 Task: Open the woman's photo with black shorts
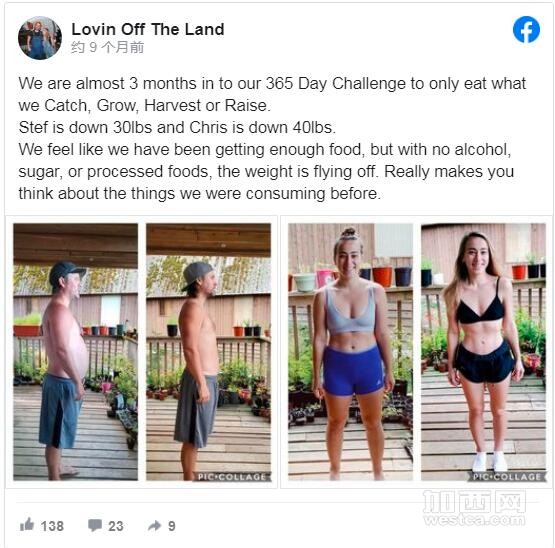pyautogui.click(x=484, y=352)
